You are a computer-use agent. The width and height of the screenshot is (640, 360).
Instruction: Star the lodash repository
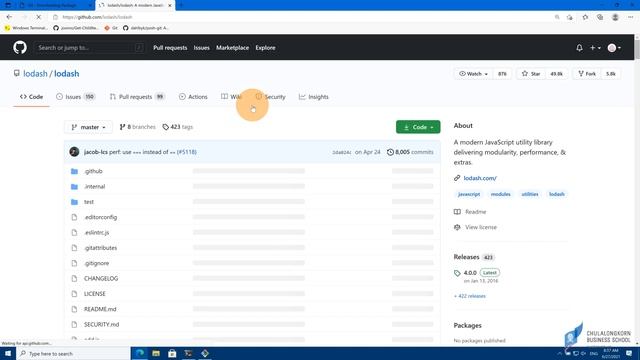point(531,74)
